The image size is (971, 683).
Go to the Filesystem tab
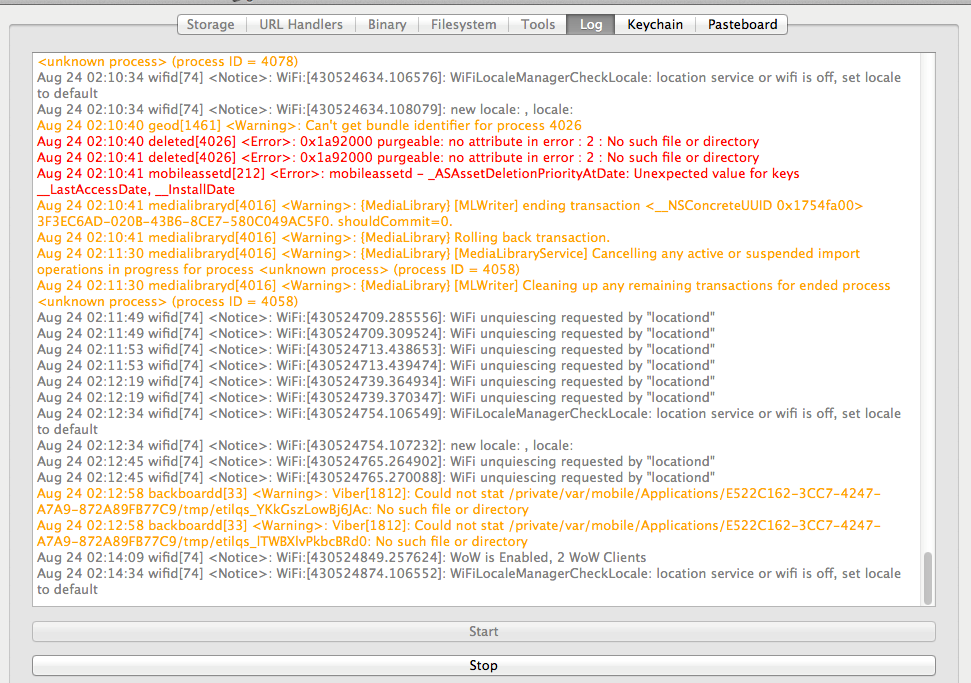click(x=463, y=24)
